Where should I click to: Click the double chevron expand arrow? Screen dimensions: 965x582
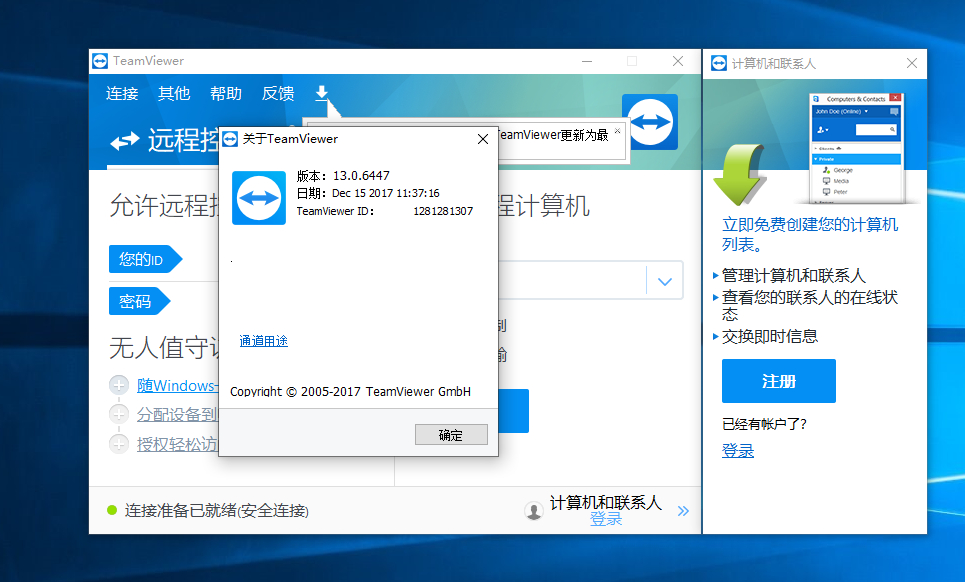[x=683, y=511]
